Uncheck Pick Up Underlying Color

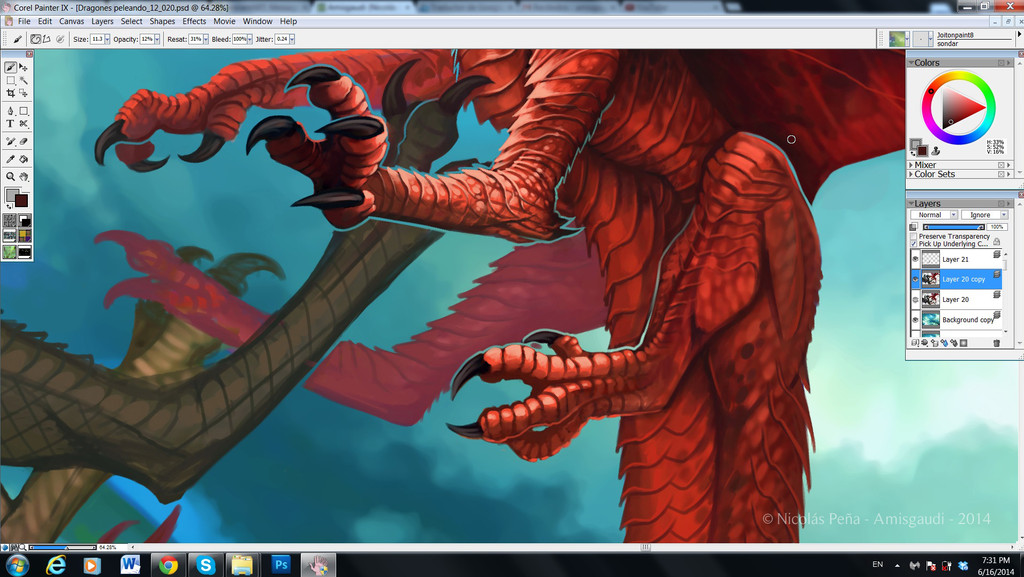914,243
